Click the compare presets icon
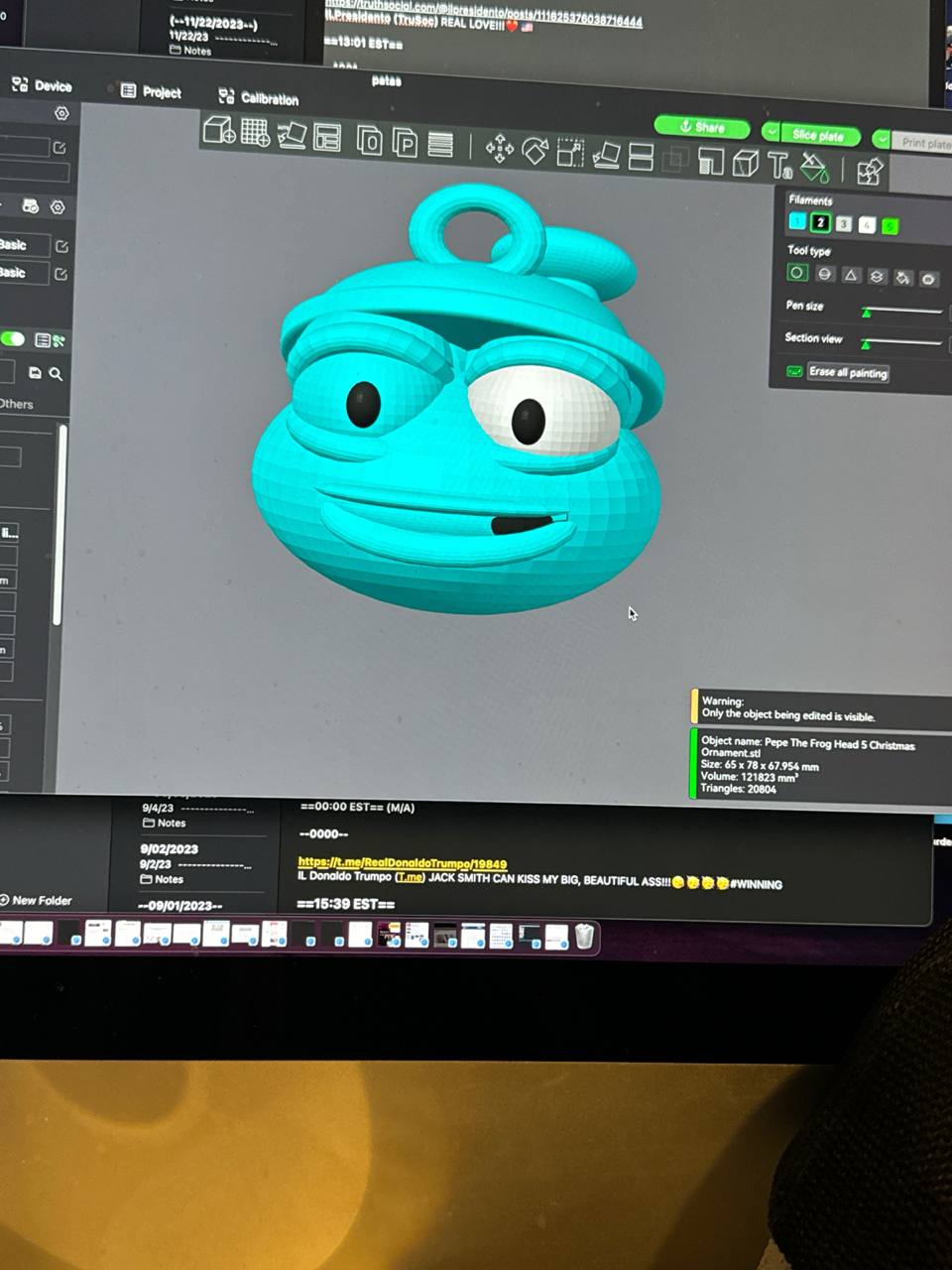The image size is (952, 1270). click(59, 340)
